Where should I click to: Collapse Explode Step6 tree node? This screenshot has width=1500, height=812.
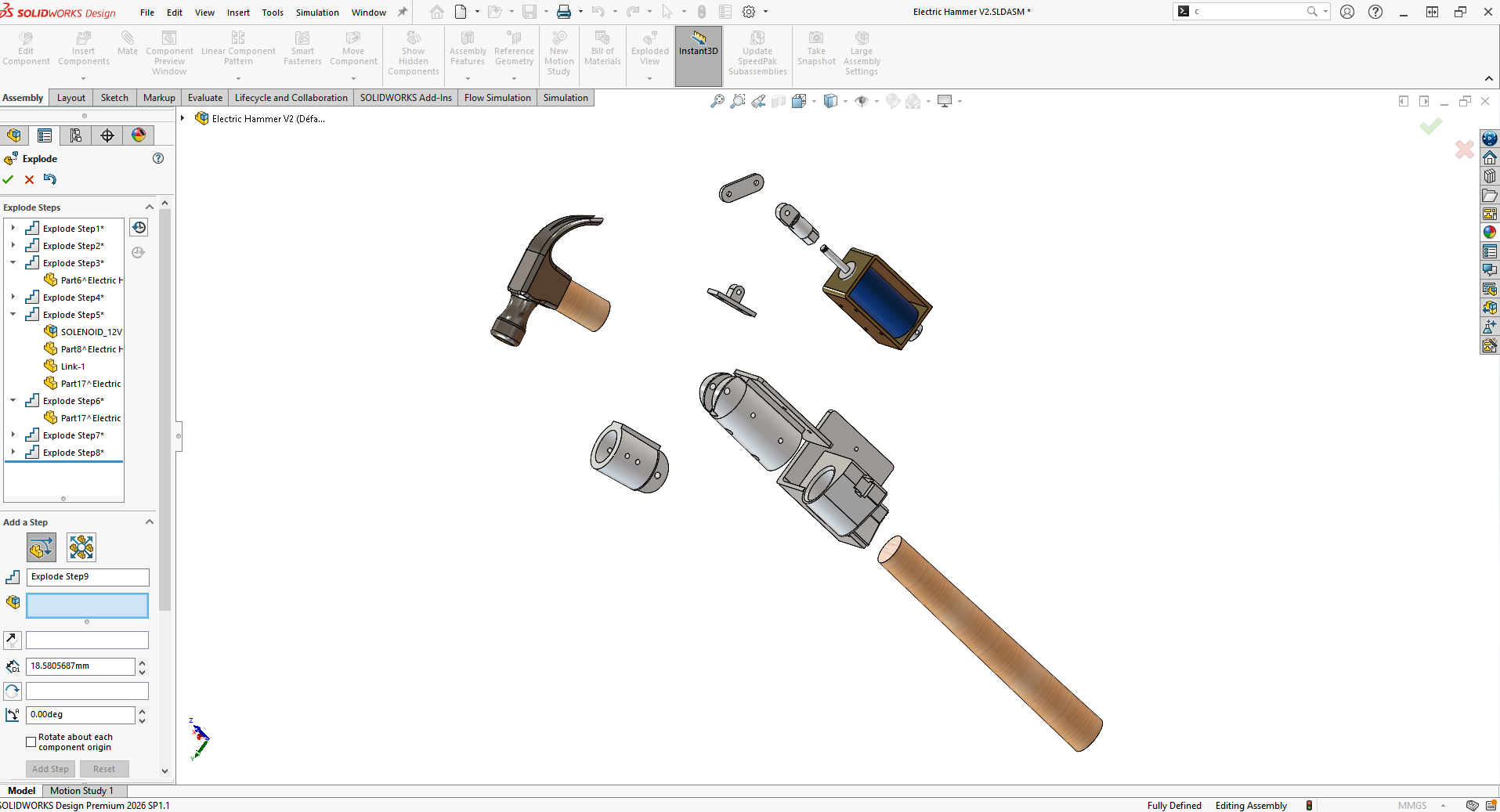[x=13, y=401]
